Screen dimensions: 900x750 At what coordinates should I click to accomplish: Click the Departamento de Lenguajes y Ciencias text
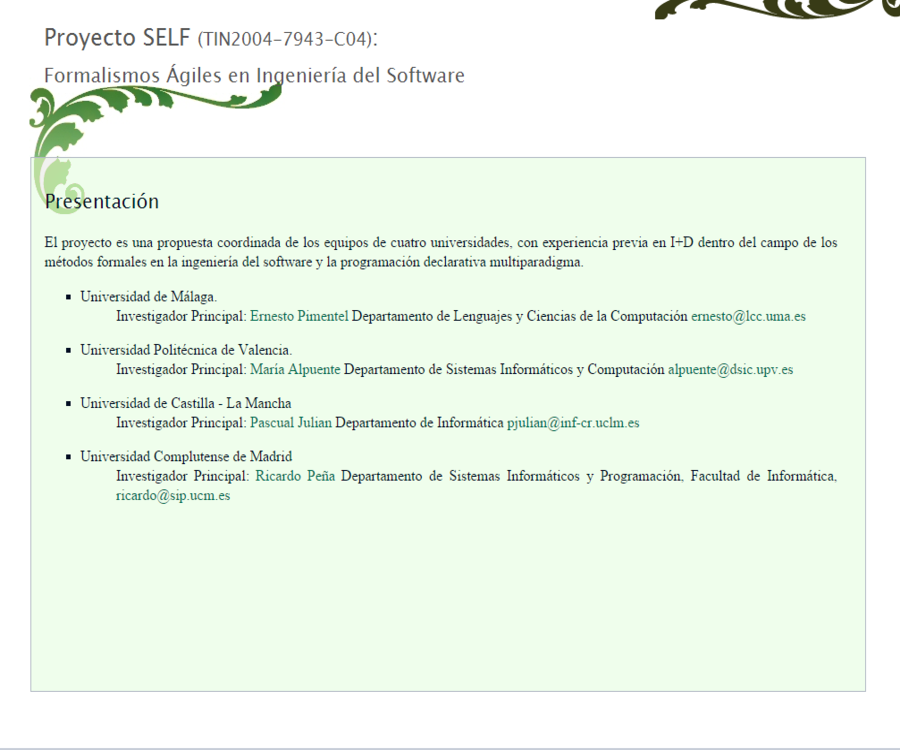click(519, 316)
